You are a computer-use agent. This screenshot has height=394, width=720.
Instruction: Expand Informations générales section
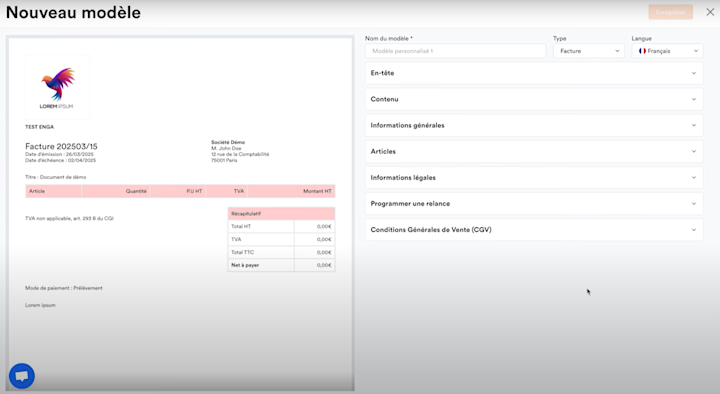(x=534, y=125)
